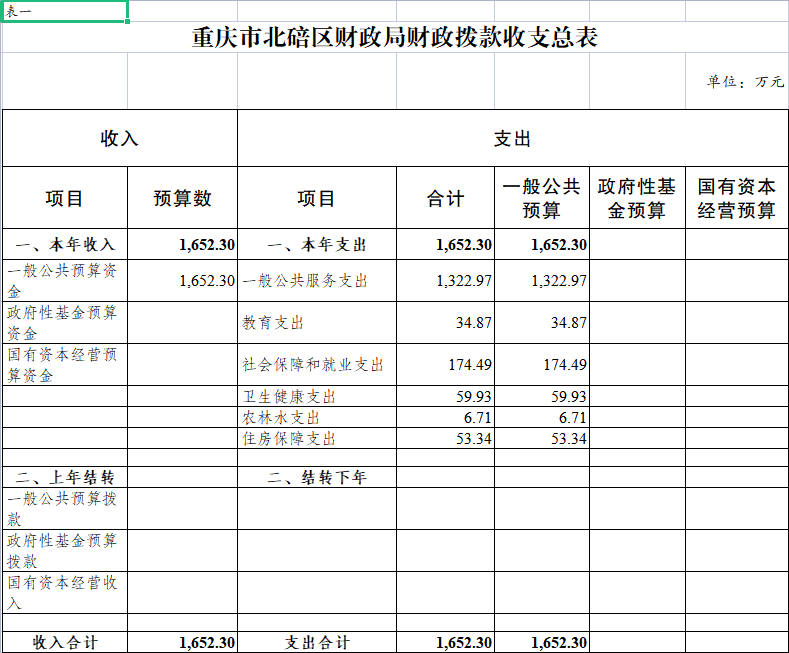
Task: Select the 政府性基金预算 column header
Action: [638, 198]
